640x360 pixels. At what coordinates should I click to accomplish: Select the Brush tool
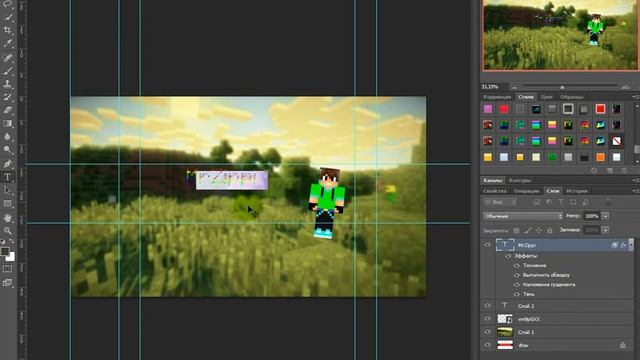7,71
